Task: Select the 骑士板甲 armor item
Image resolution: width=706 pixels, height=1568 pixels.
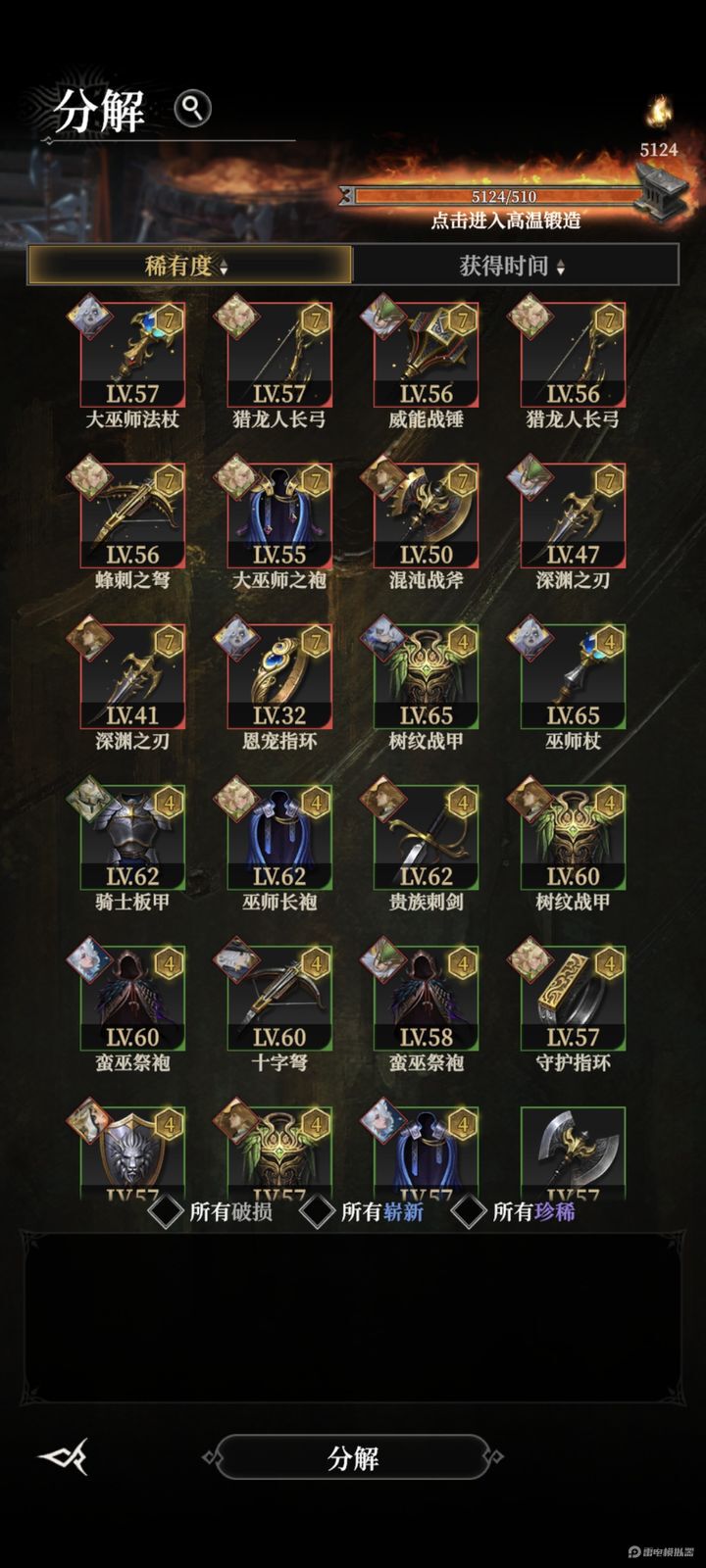Action: pos(132,837)
